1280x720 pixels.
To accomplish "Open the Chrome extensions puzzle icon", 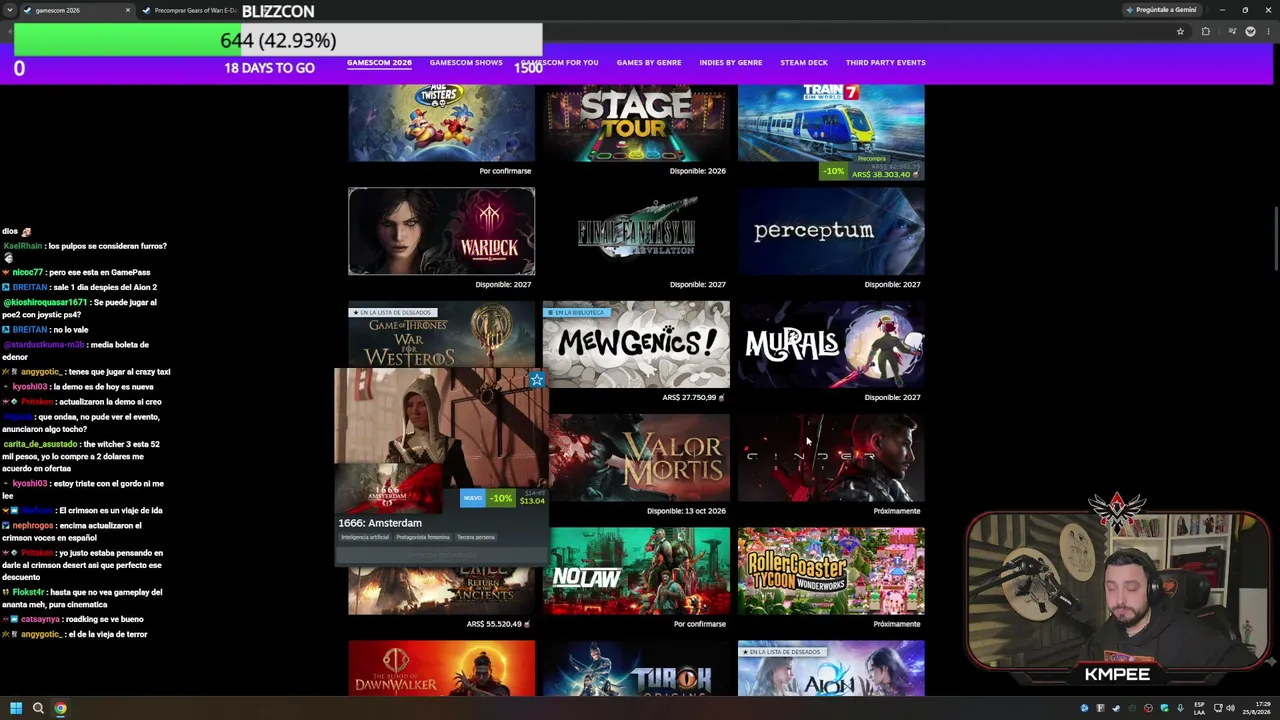I will click(1205, 32).
